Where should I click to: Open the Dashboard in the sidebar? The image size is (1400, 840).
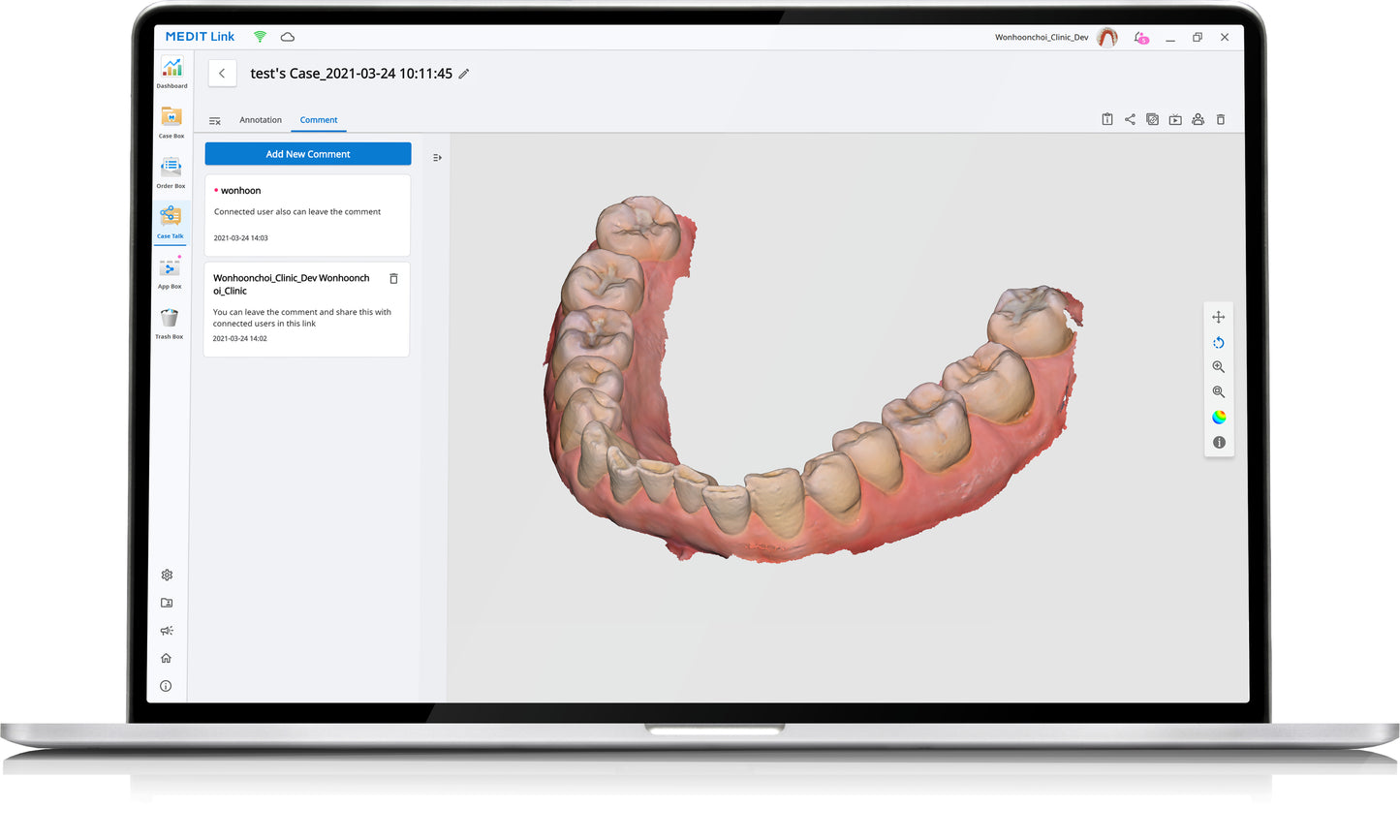pyautogui.click(x=171, y=71)
